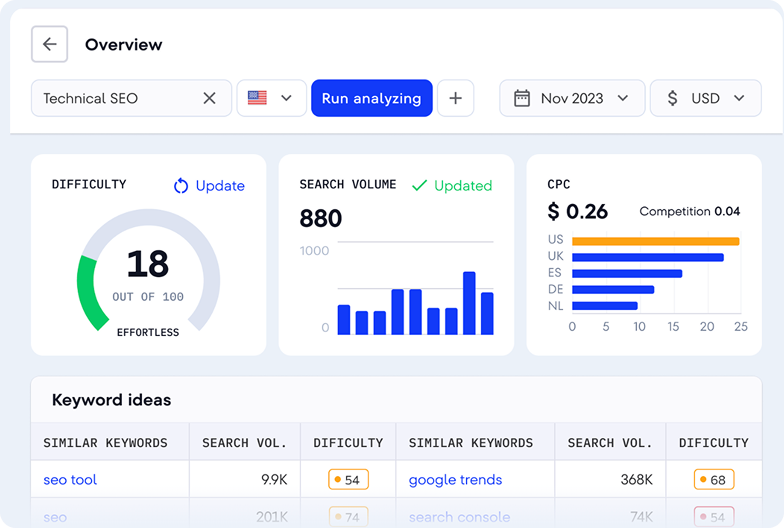Image resolution: width=784 pixels, height=528 pixels.
Task: Open the country selector dropdown arrow
Action: click(x=287, y=98)
